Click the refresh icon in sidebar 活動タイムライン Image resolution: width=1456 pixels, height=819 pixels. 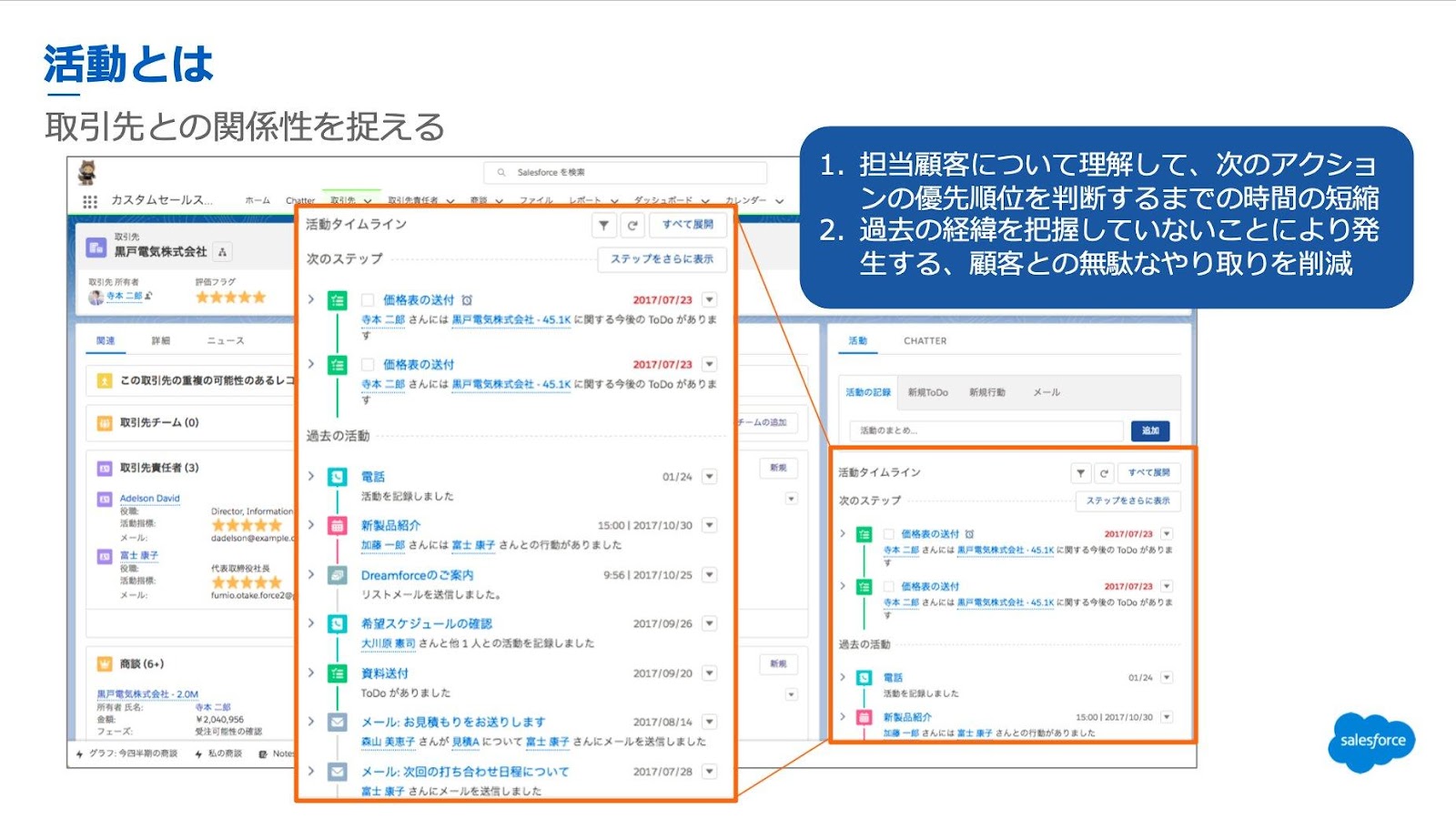1104,473
